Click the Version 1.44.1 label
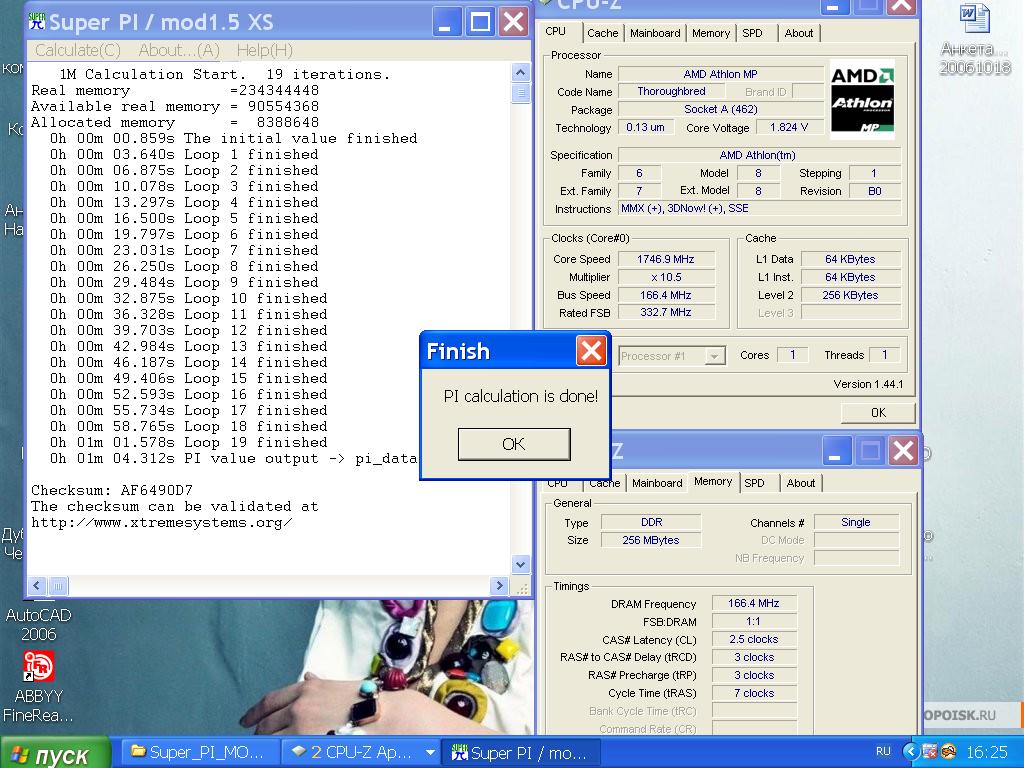The width and height of the screenshot is (1024, 768). 868,384
